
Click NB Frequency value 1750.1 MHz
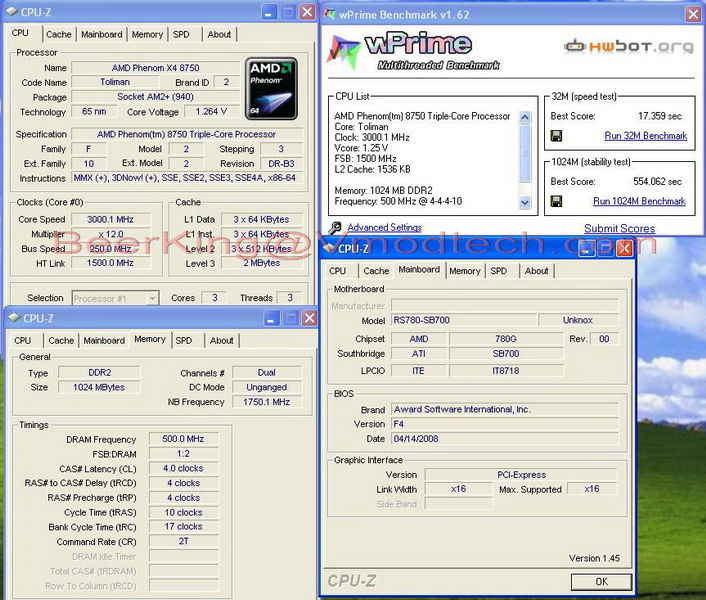tap(267, 402)
